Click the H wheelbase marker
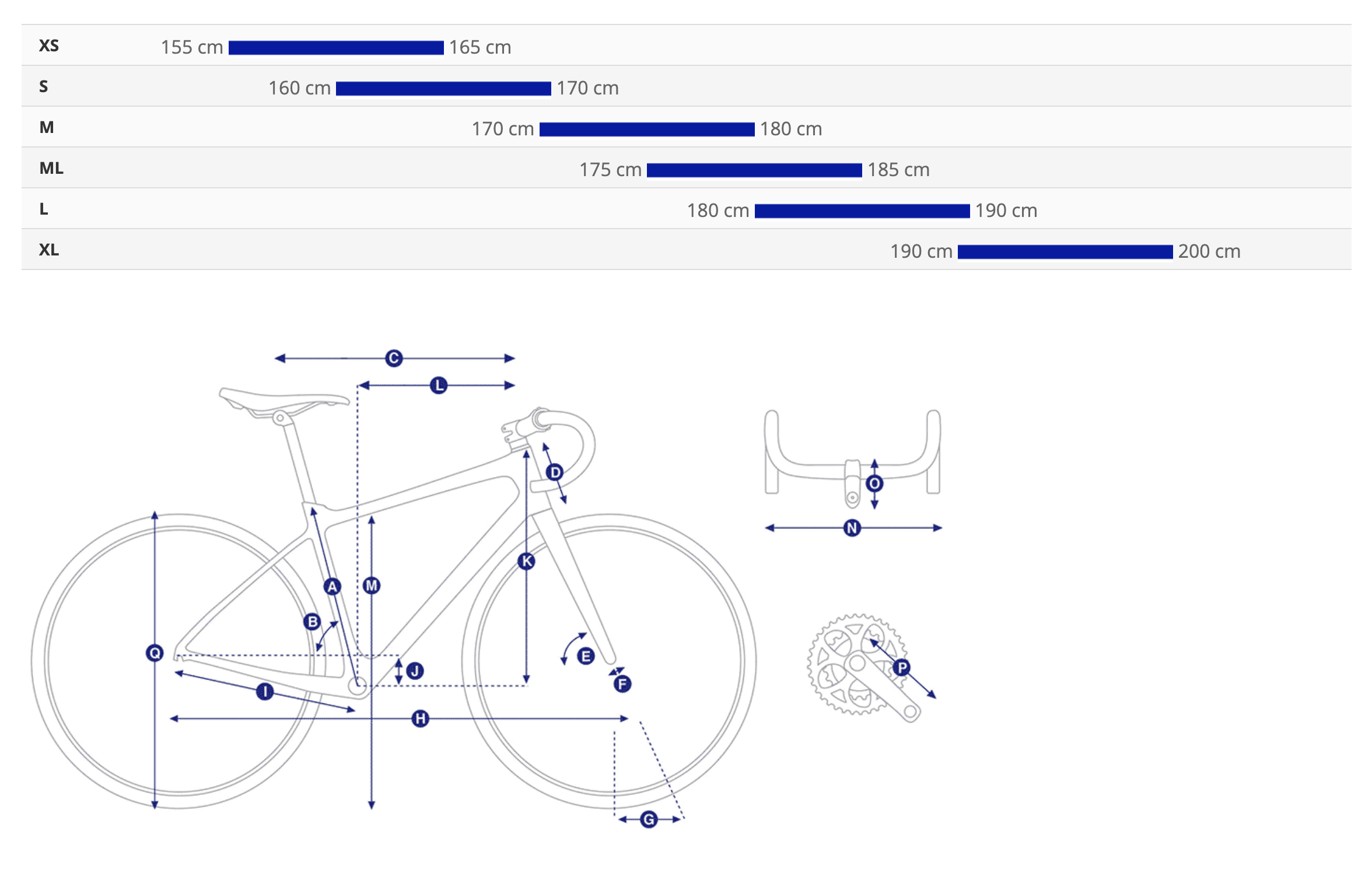The image size is (1372, 869). pyautogui.click(x=420, y=719)
